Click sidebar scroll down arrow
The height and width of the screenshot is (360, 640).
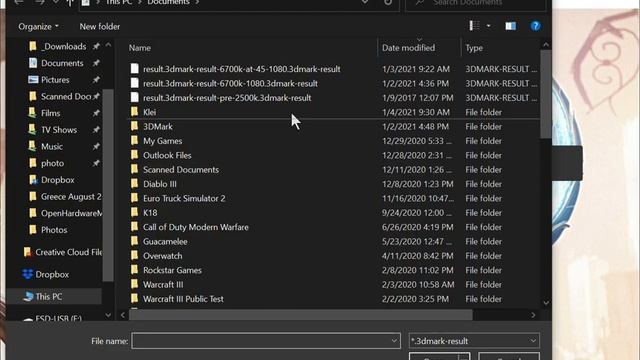[x=108, y=315]
